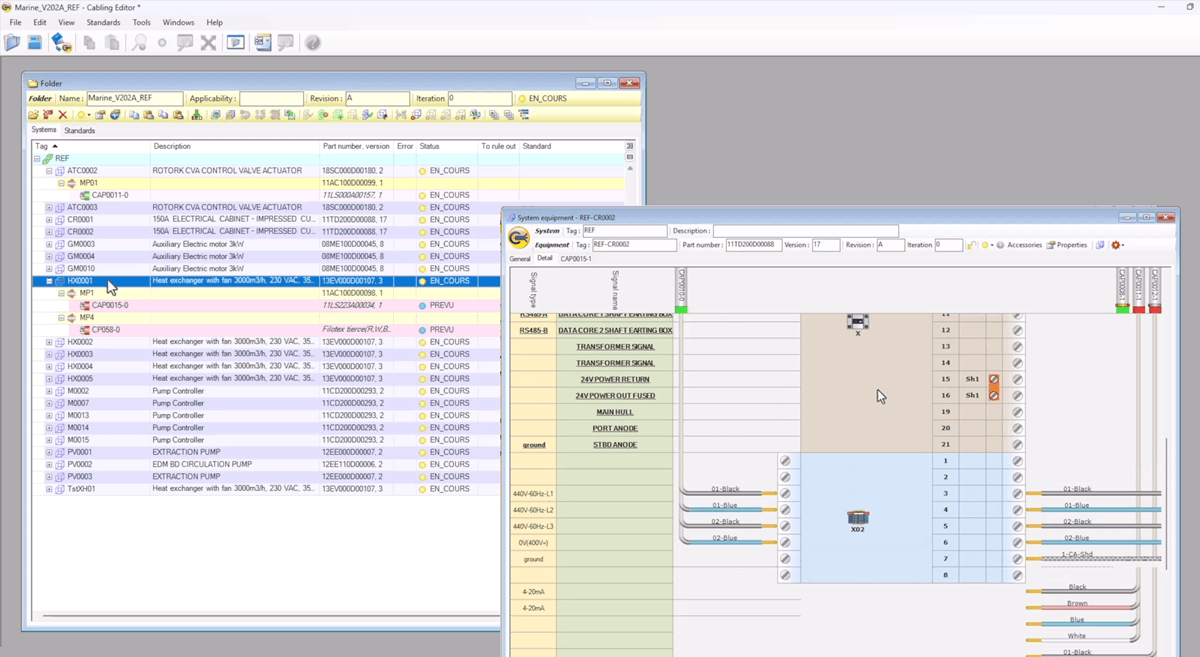The image size is (1200, 657).
Task: Click the Applicability input field
Action: pyautogui.click(x=271, y=99)
